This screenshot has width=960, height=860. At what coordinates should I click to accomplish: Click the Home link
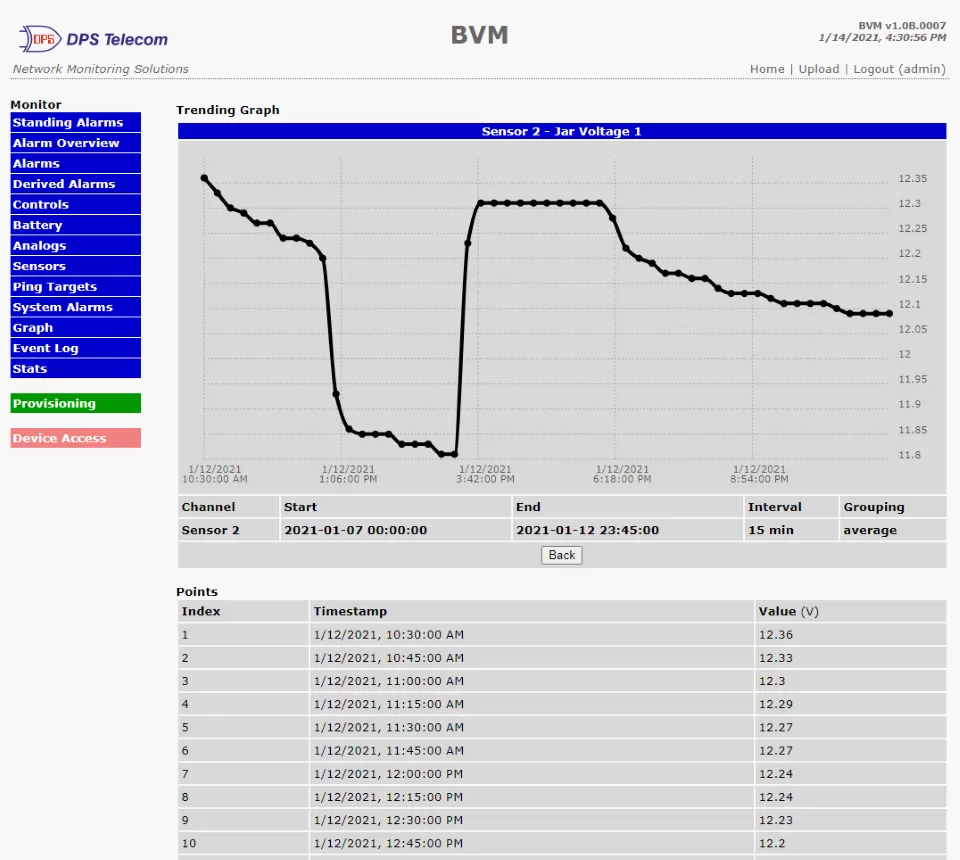pyautogui.click(x=767, y=69)
